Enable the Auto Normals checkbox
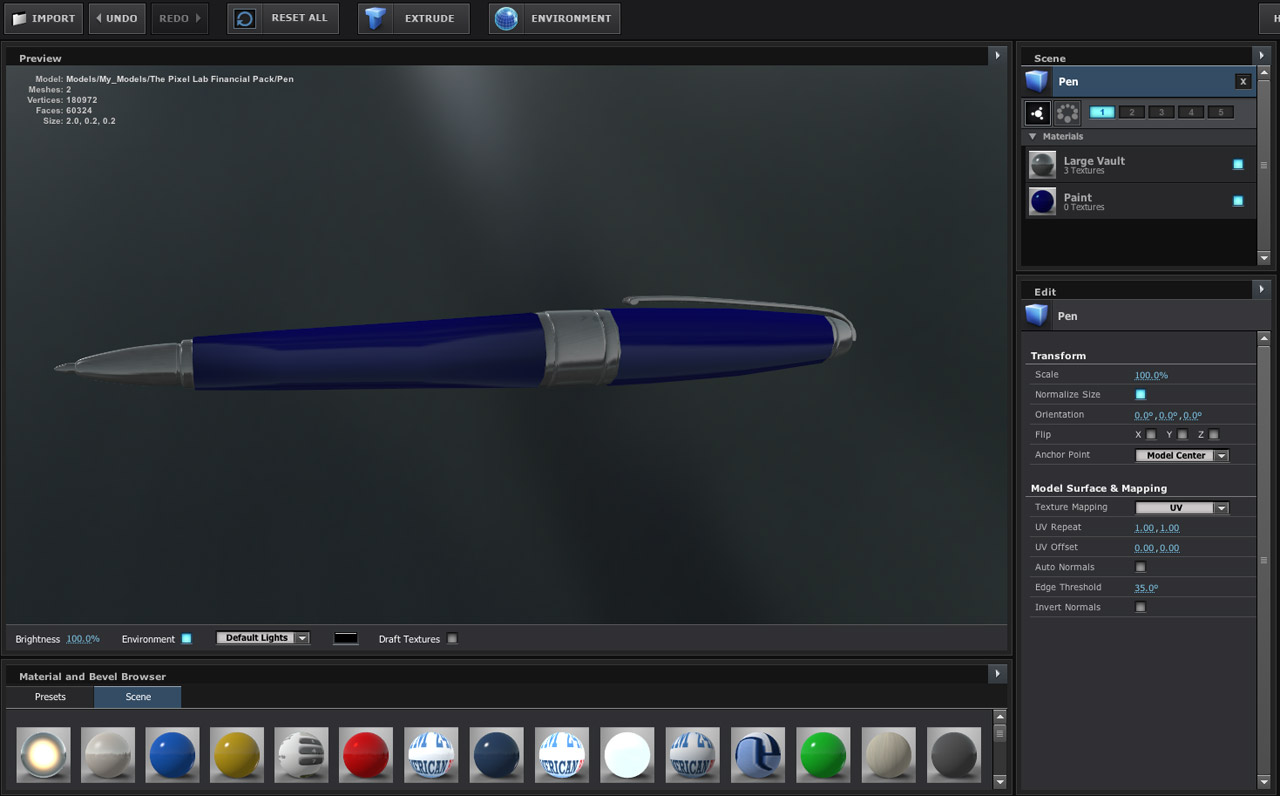Image resolution: width=1280 pixels, height=796 pixels. pyautogui.click(x=1140, y=567)
